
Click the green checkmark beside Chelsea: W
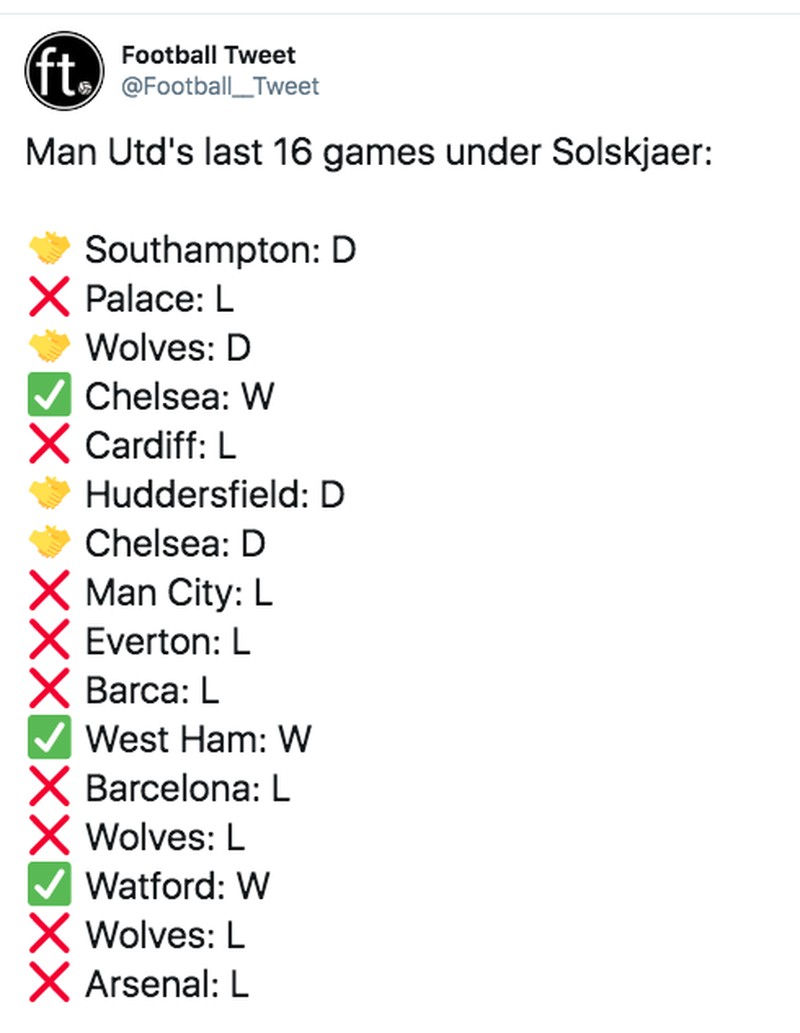49,396
